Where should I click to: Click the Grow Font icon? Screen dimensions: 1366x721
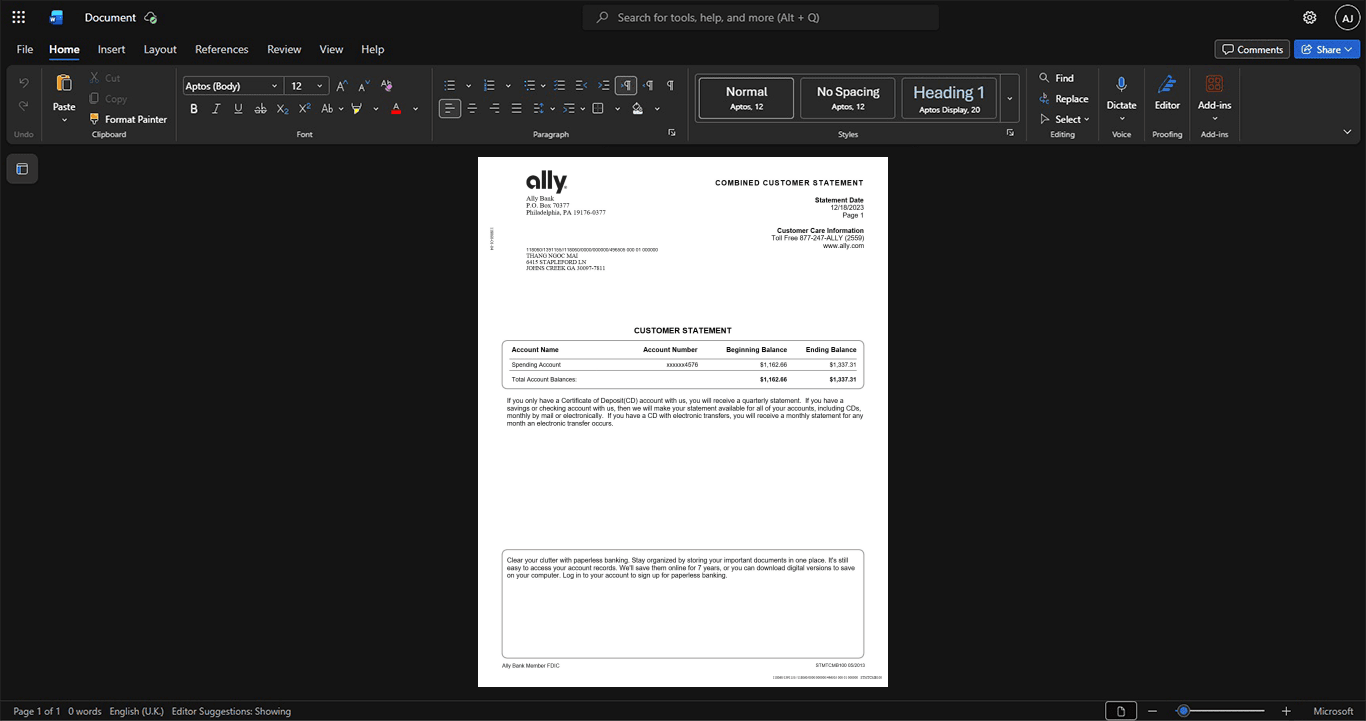pos(342,86)
